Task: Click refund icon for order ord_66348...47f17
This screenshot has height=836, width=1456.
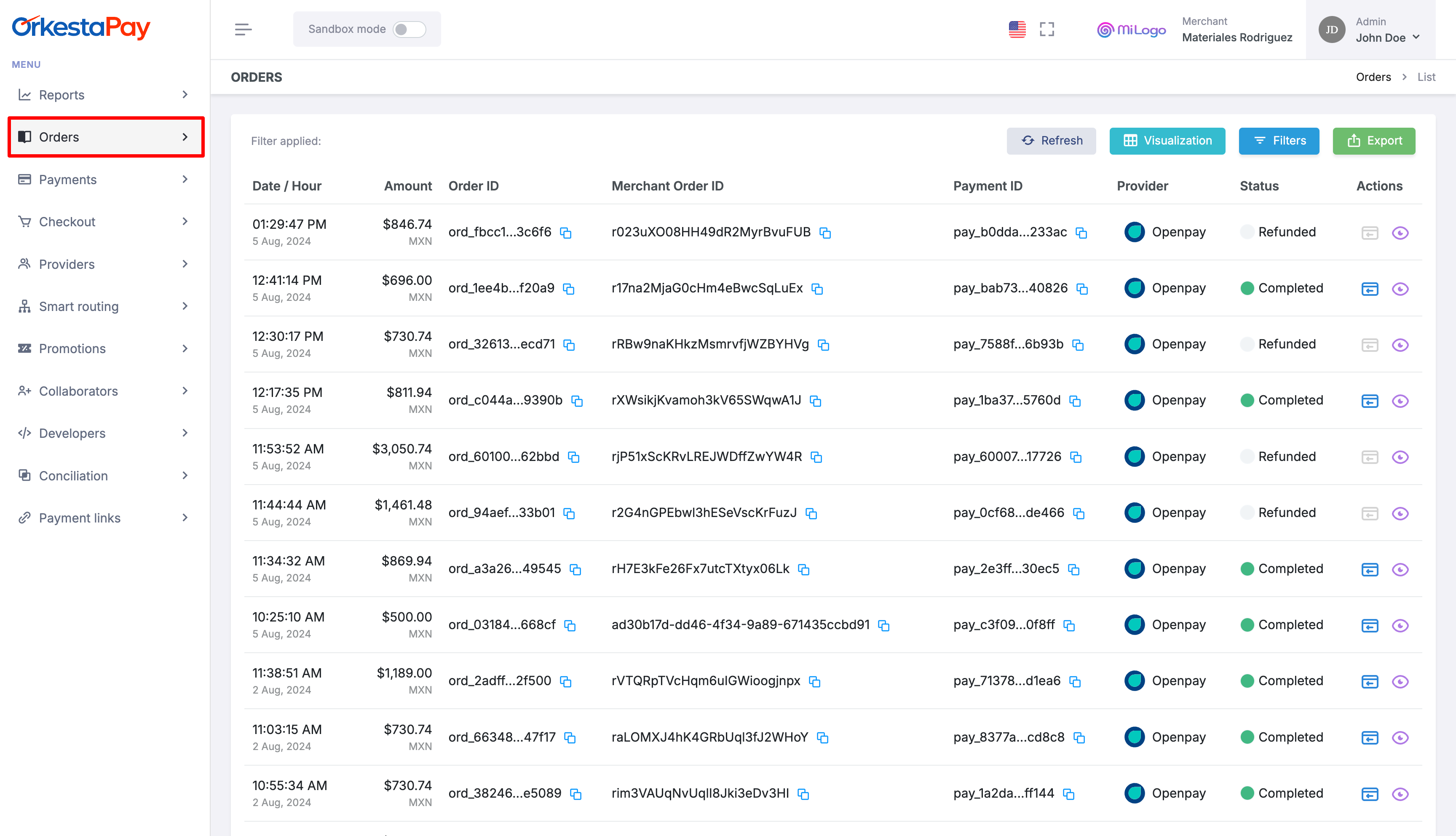Action: click(x=1369, y=737)
